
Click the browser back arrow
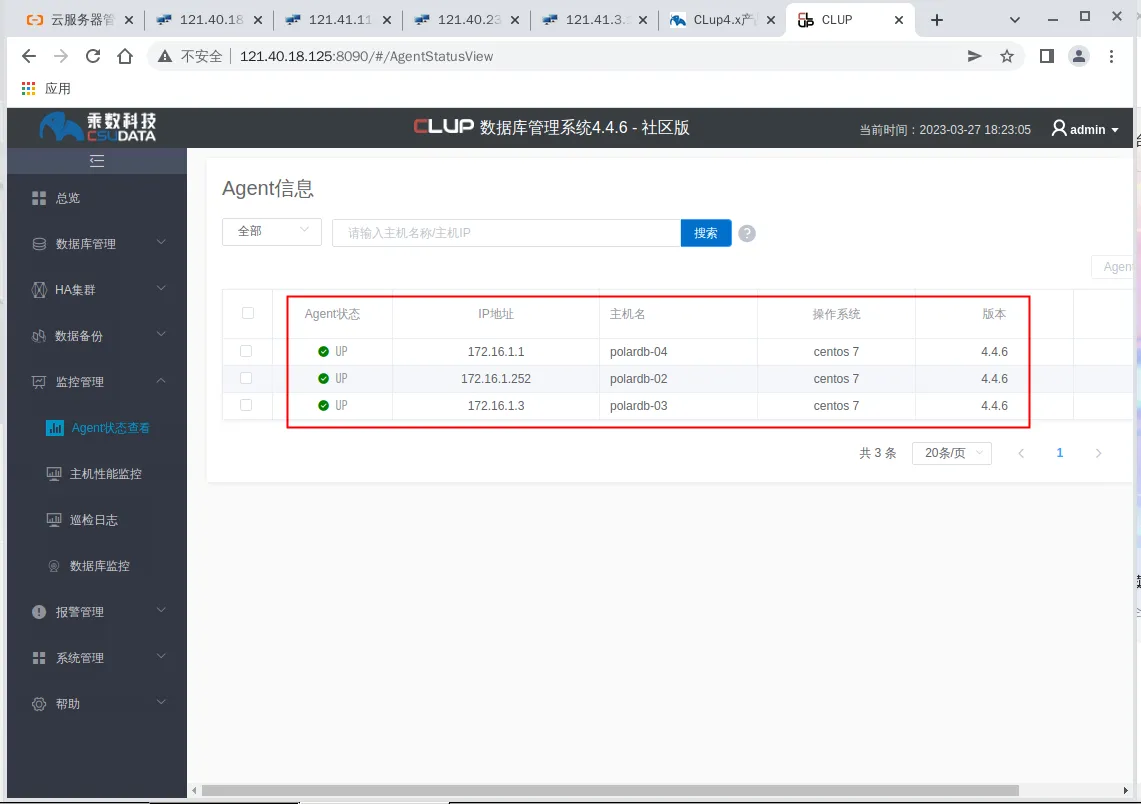click(28, 56)
